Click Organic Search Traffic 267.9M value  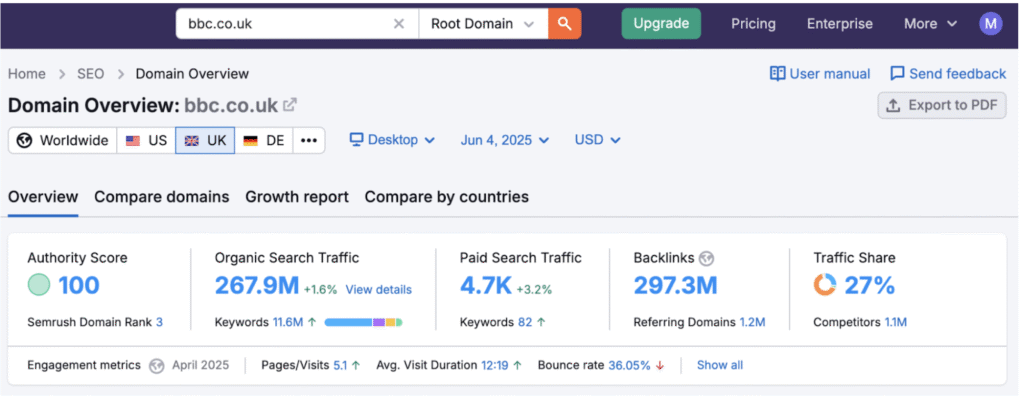coord(257,285)
